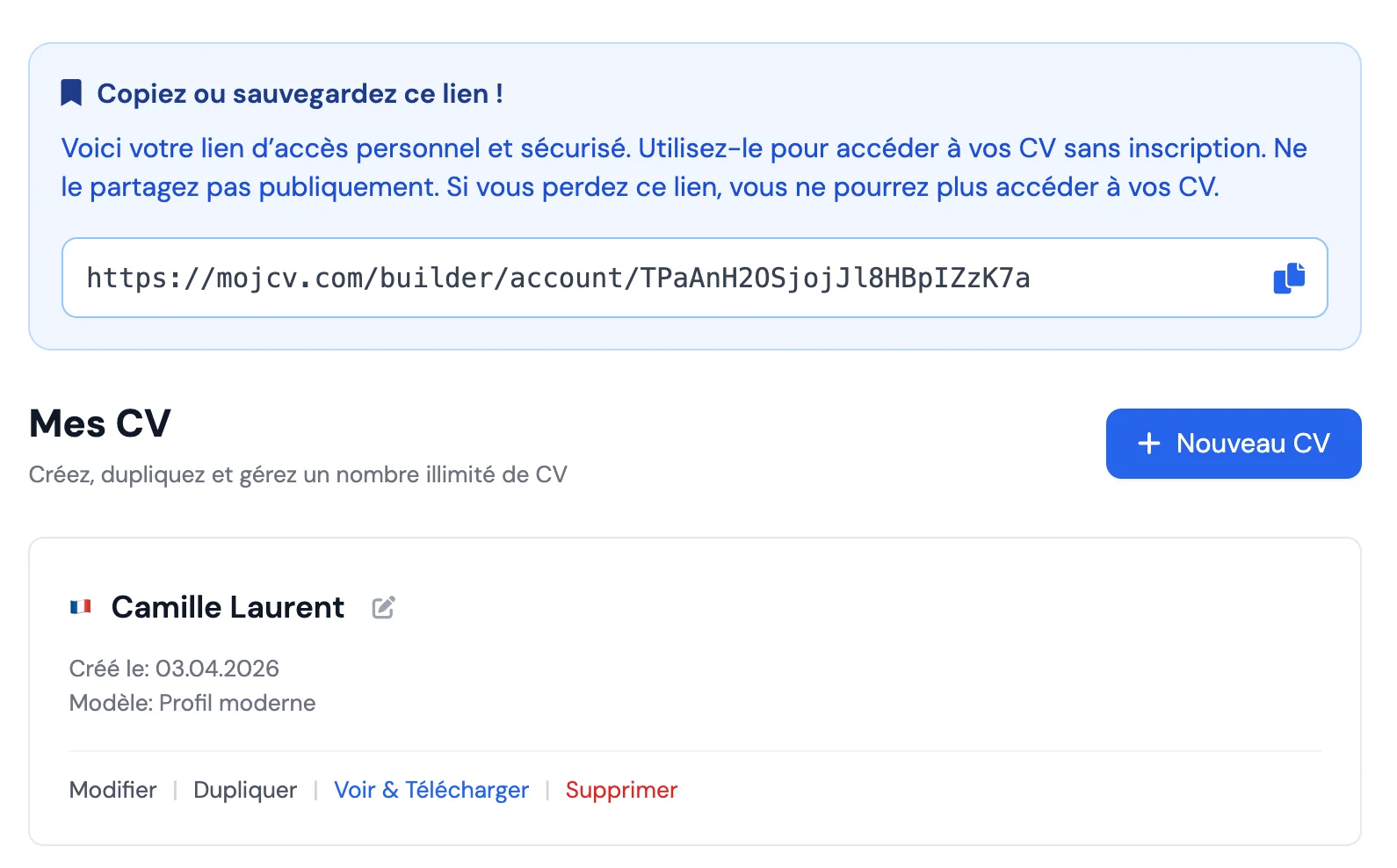The height and width of the screenshot is (868, 1397).
Task: Click the bookmark icon next to the warning message
Action: pos(73,91)
